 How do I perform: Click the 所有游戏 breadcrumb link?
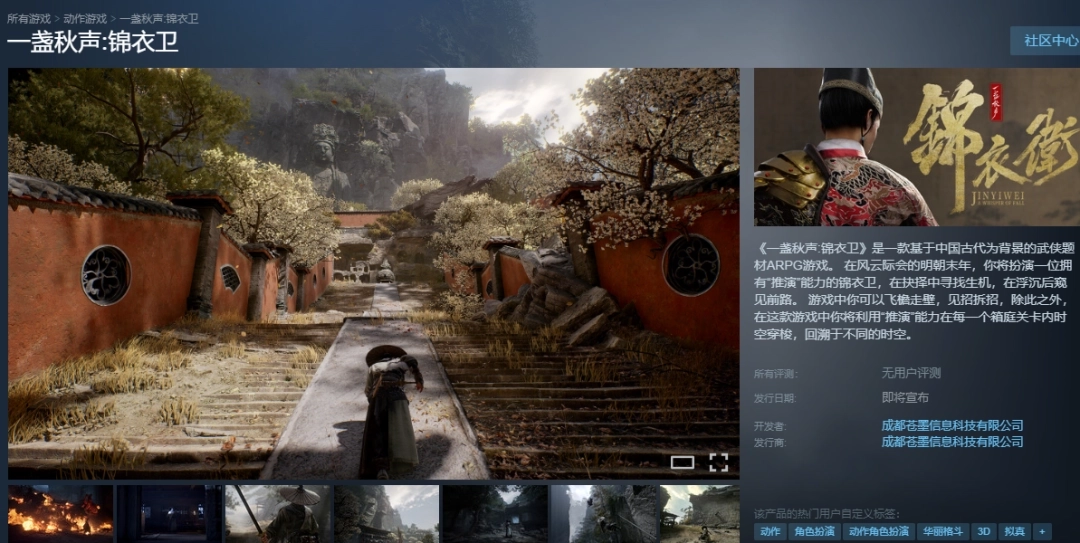pyautogui.click(x=30, y=18)
